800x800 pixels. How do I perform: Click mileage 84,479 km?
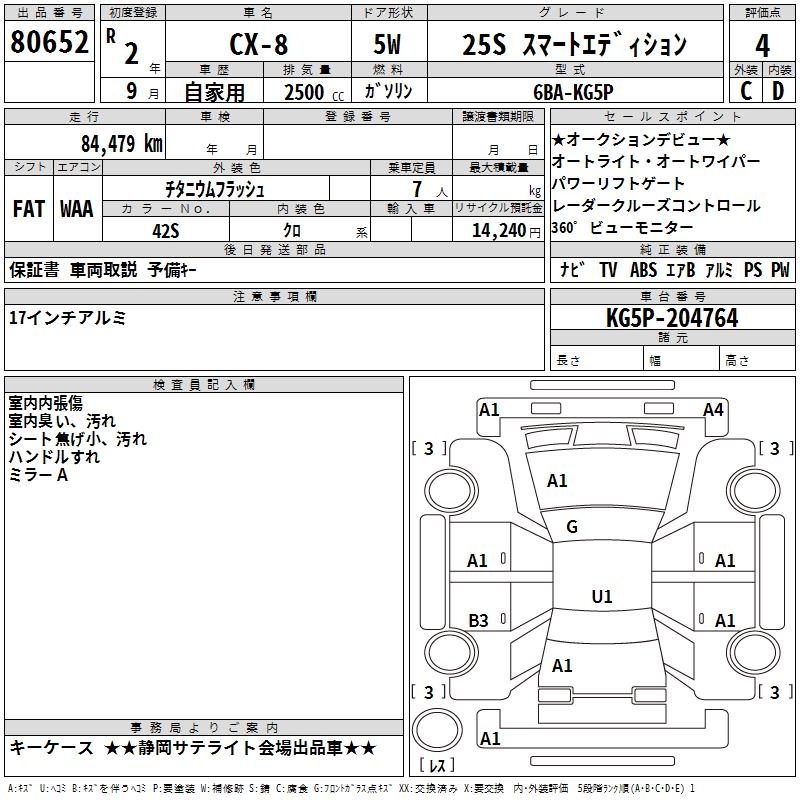pos(122,144)
